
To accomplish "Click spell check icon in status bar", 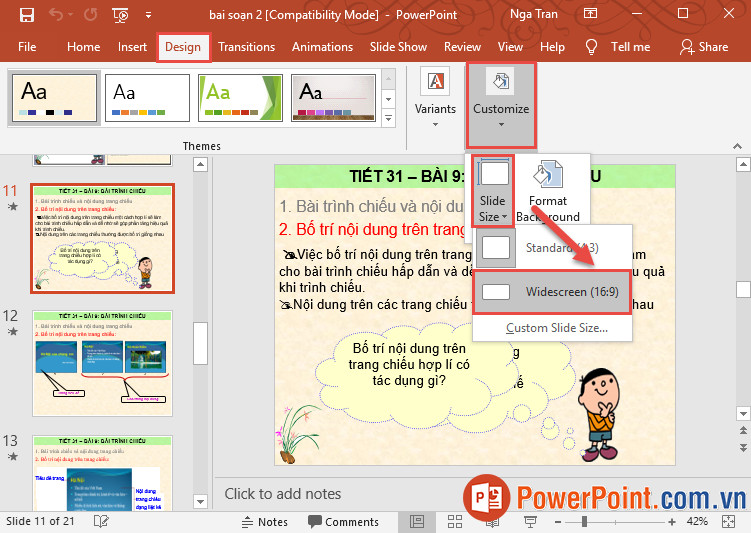I will (101, 522).
